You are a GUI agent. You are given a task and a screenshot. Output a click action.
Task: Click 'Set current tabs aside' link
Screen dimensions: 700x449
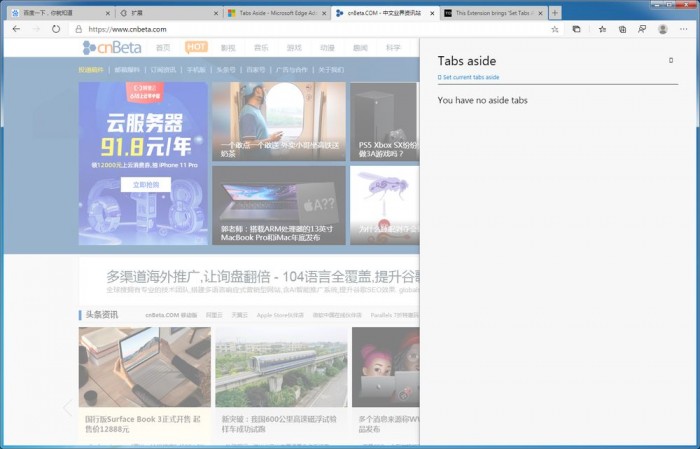click(x=470, y=77)
